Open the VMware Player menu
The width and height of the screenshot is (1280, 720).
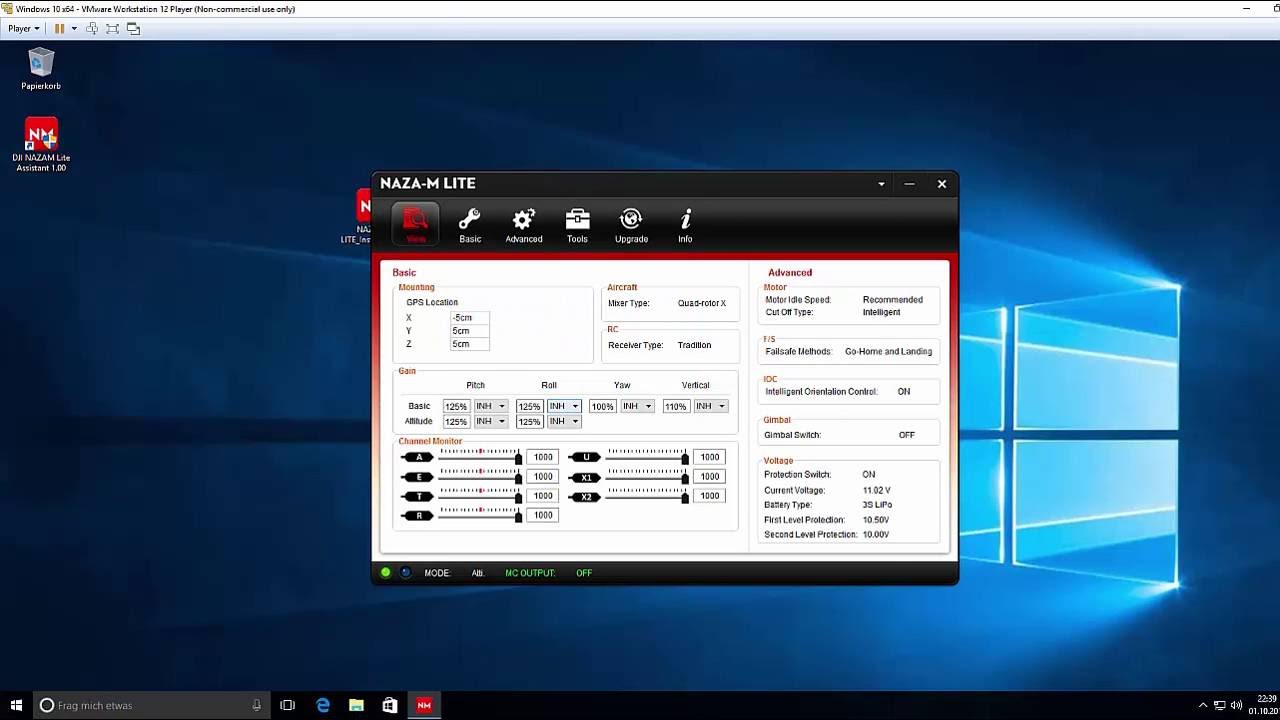click(x=23, y=28)
